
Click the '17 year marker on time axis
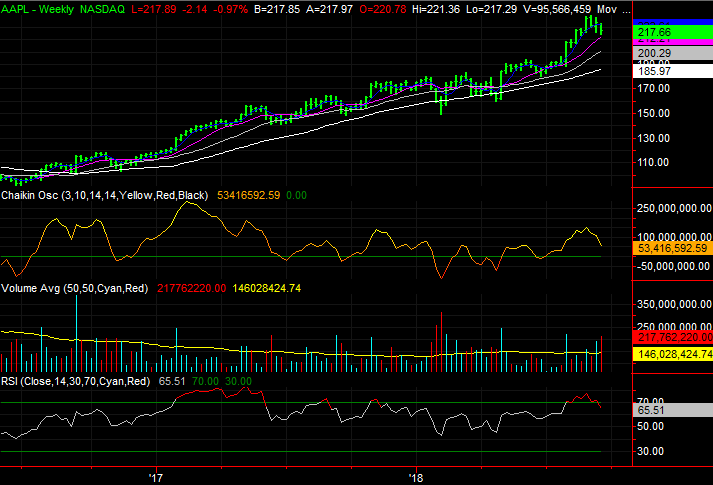(x=156, y=478)
